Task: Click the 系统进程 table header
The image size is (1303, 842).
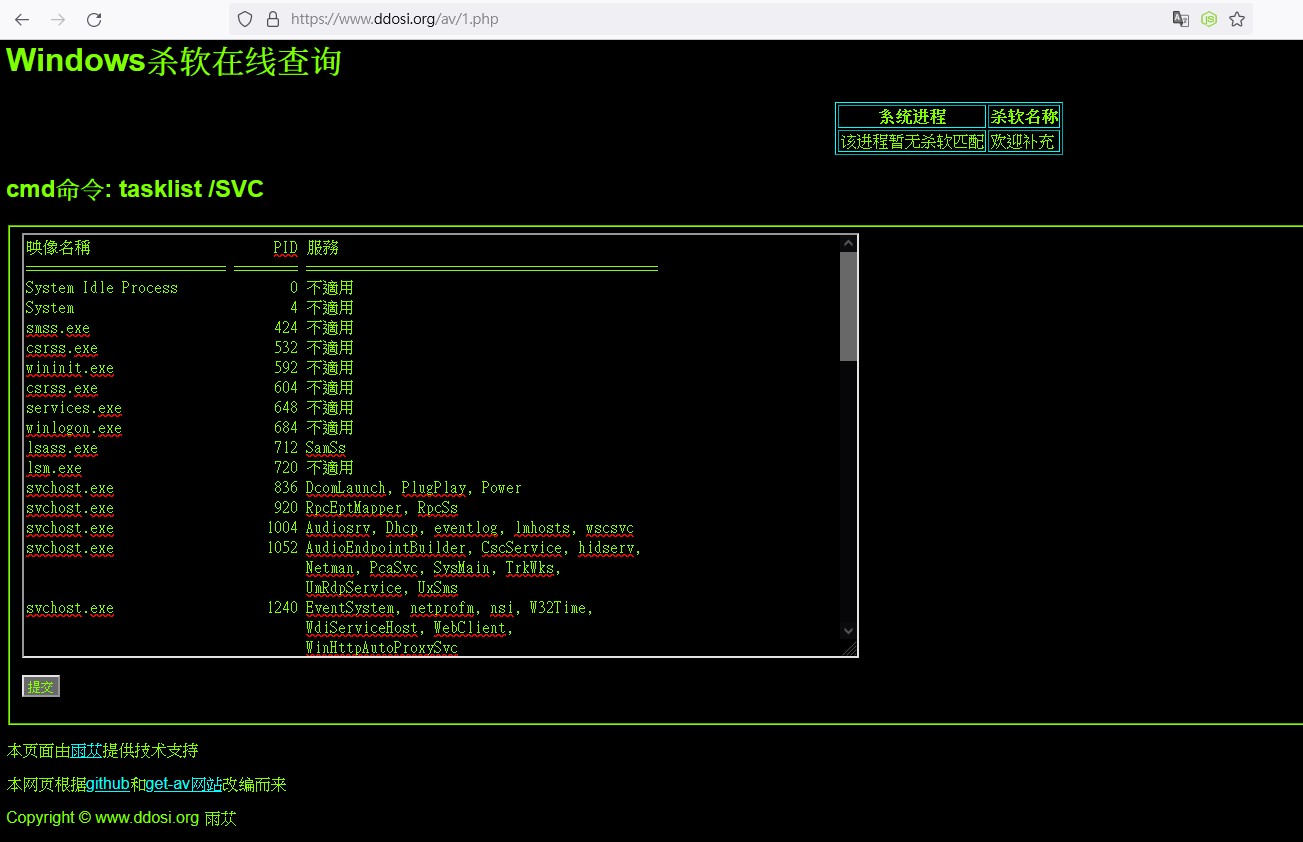Action: pos(912,117)
